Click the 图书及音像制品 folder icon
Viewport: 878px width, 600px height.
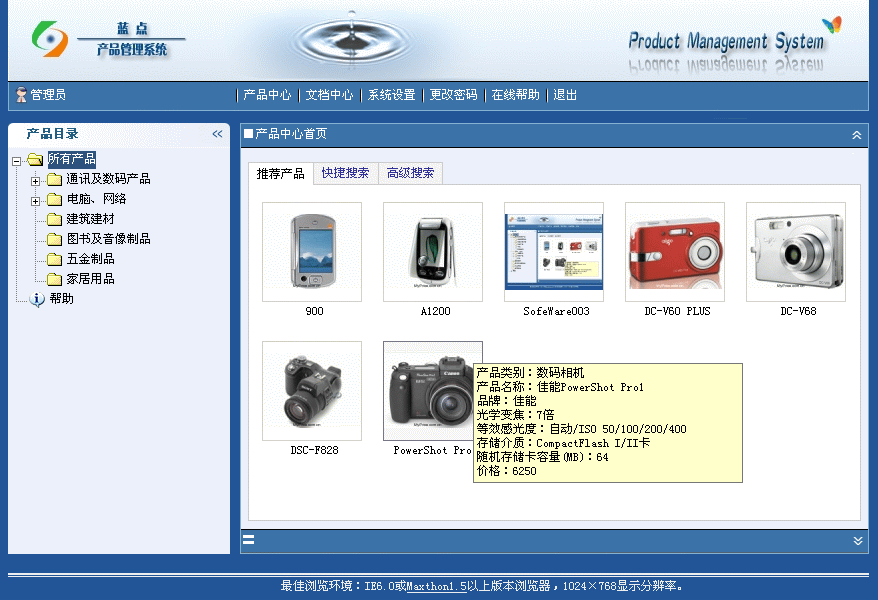click(x=54, y=239)
